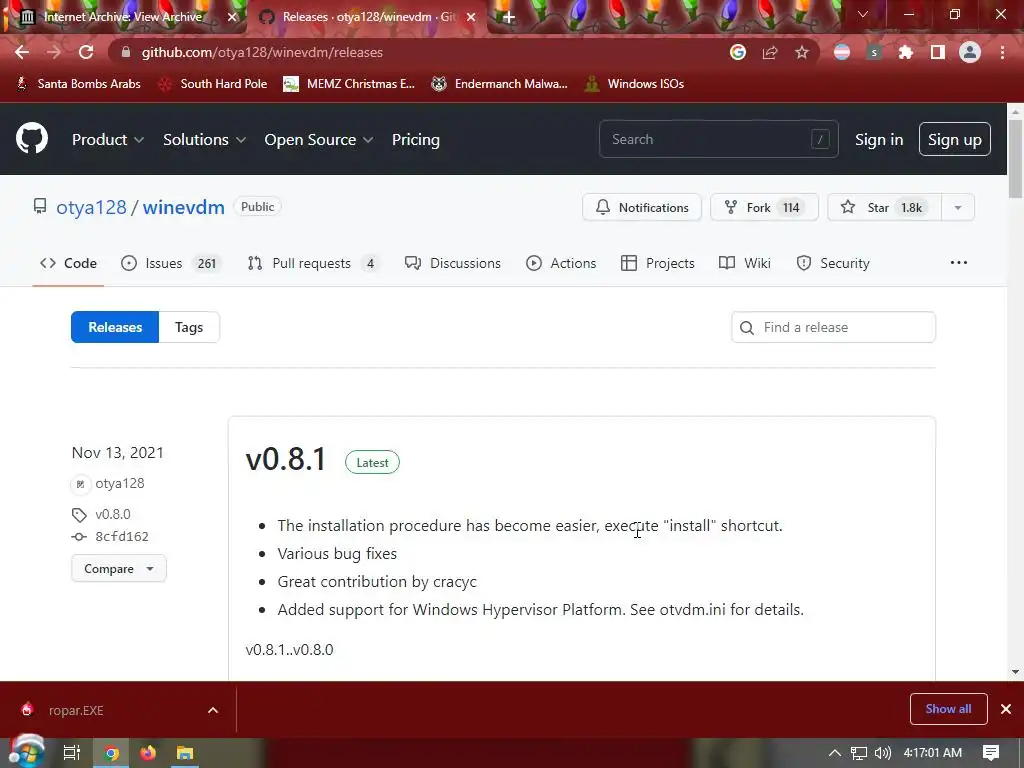Expand the Compare dropdown
The width and height of the screenshot is (1024, 768).
[119, 569]
